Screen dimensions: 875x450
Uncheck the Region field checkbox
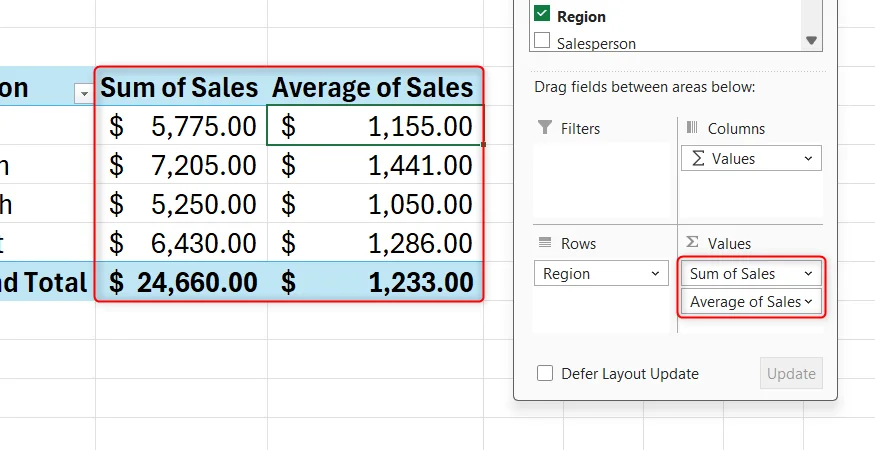(x=542, y=13)
